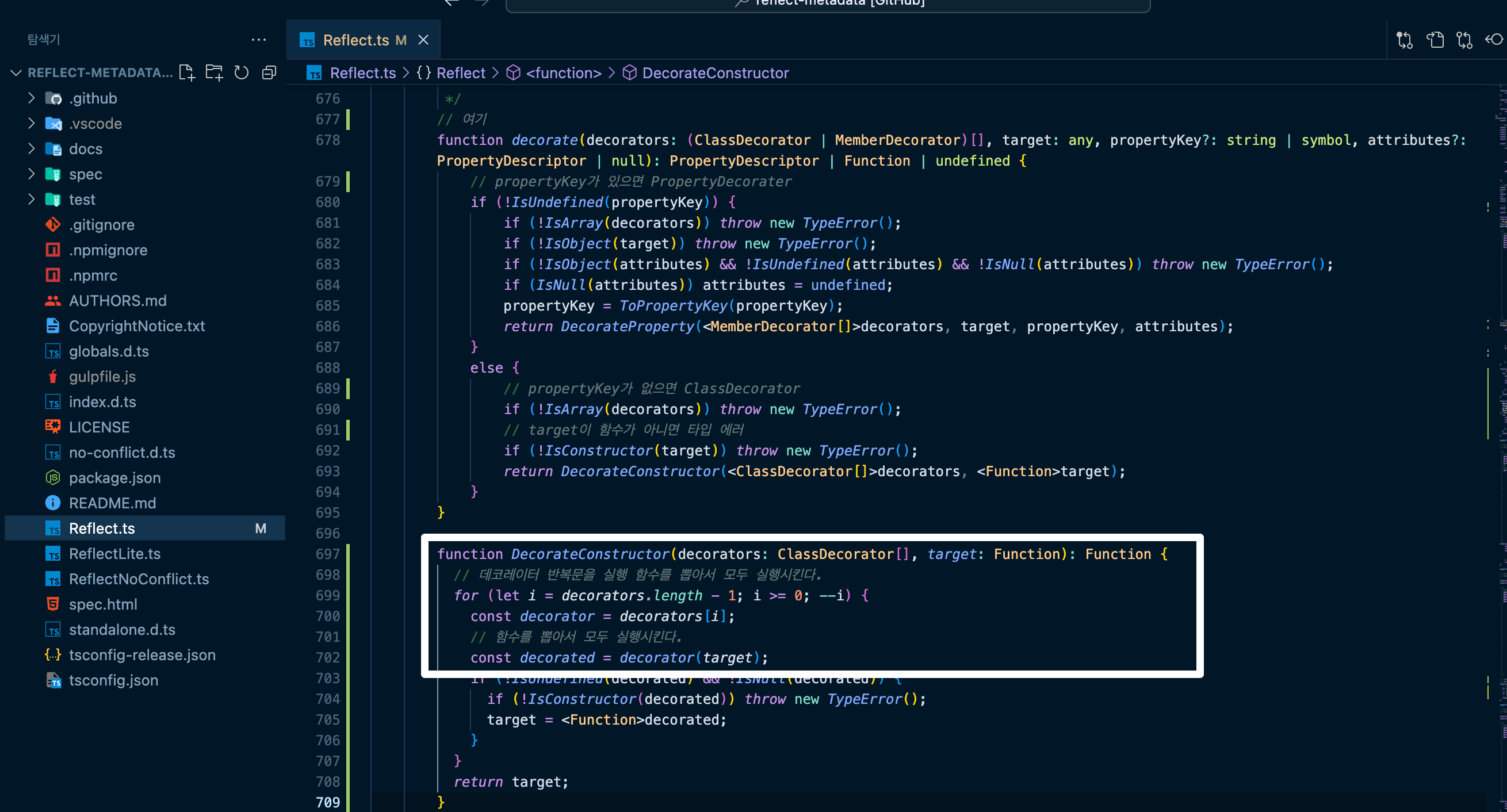
Task: Collapse all folders in explorer
Action: pyautogui.click(x=269, y=72)
